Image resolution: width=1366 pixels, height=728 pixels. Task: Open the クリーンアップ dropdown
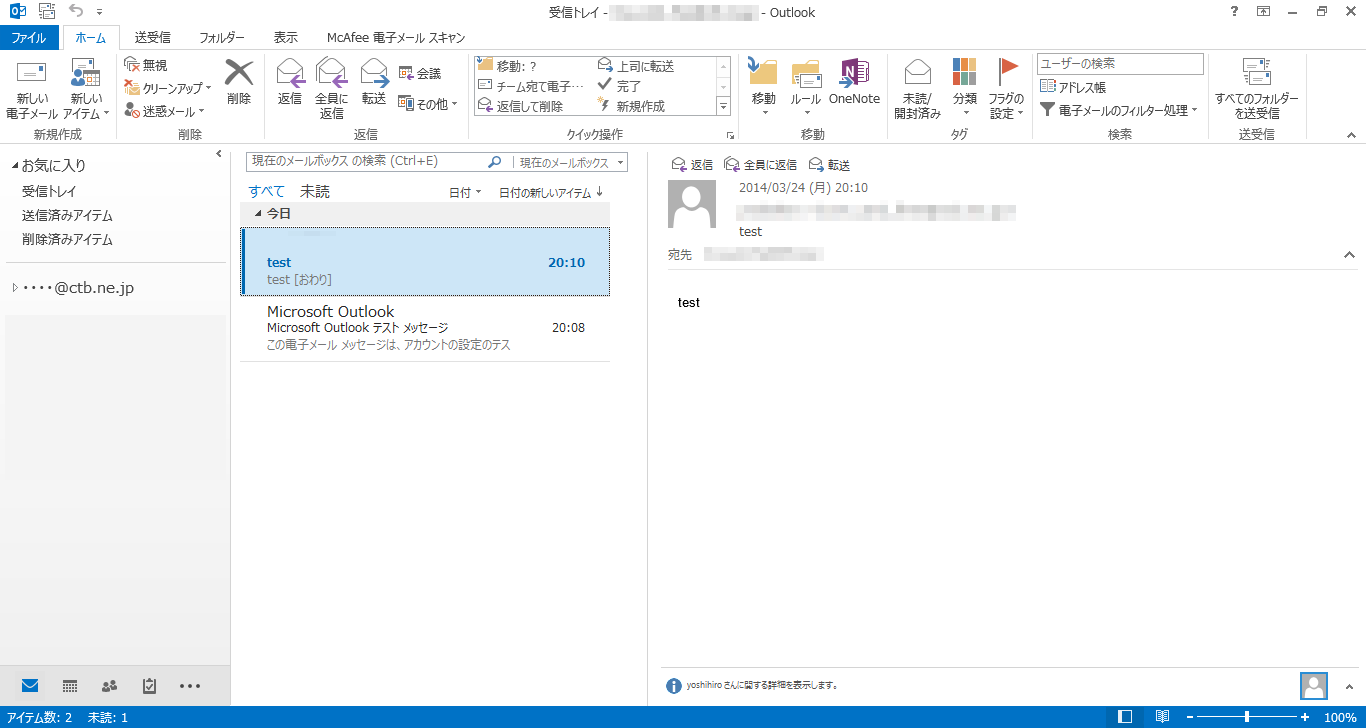tap(167, 88)
